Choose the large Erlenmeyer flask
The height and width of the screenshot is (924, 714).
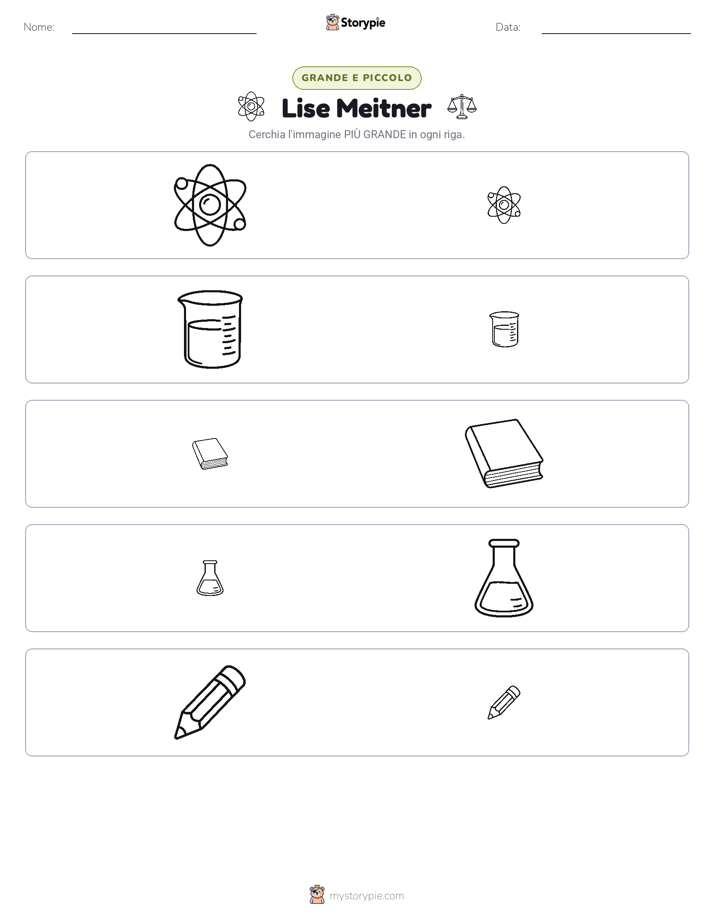pyautogui.click(x=504, y=578)
